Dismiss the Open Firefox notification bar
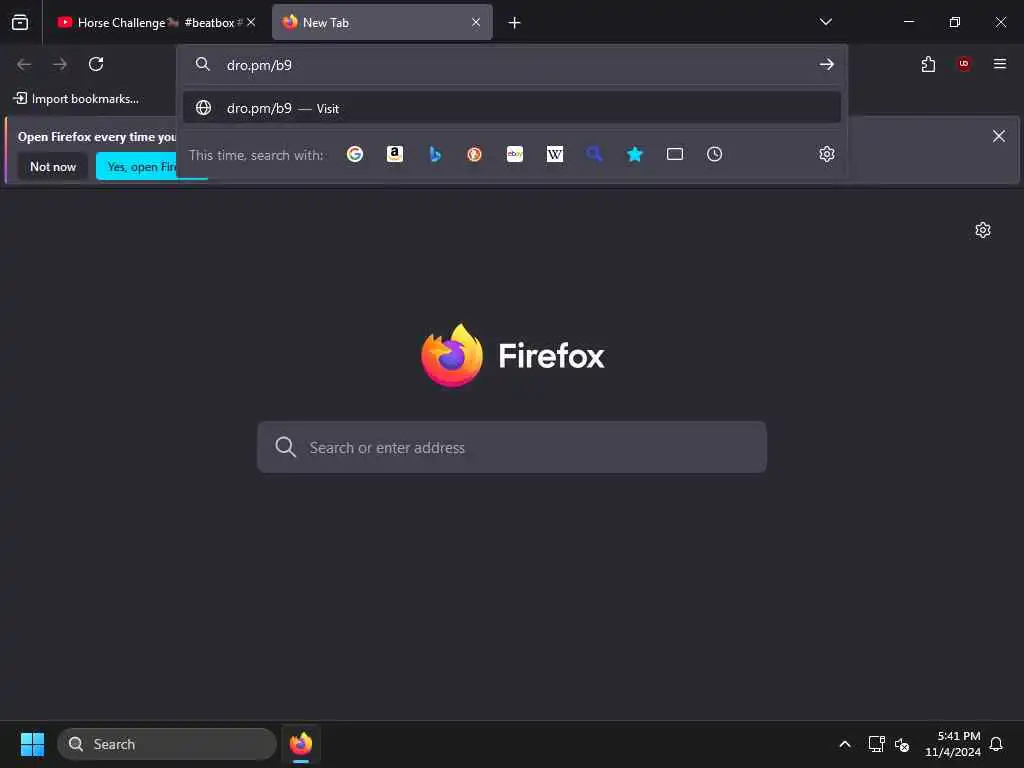Screen dimensions: 1024x768 coord(999,136)
